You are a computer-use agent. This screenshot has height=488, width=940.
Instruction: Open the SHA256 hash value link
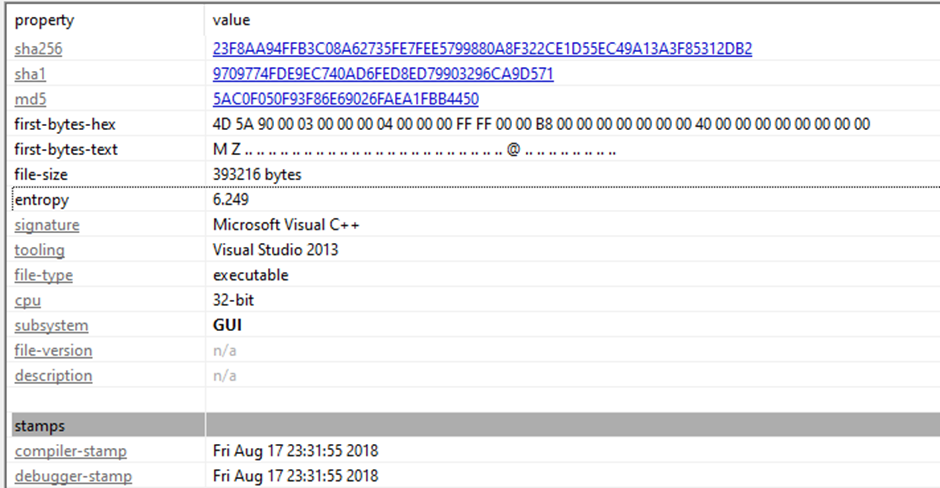coord(482,49)
